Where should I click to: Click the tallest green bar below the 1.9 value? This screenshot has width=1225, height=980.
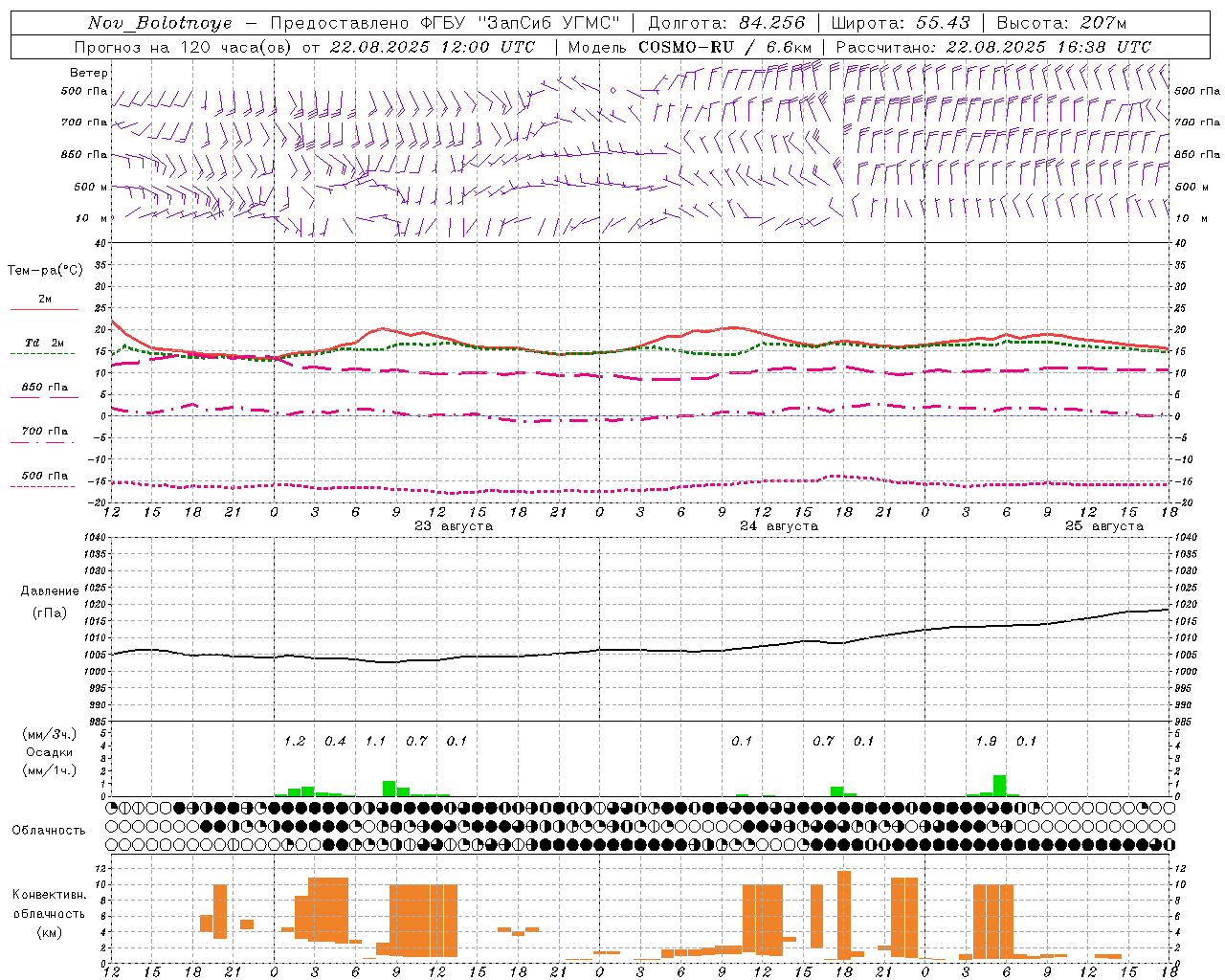[999, 786]
